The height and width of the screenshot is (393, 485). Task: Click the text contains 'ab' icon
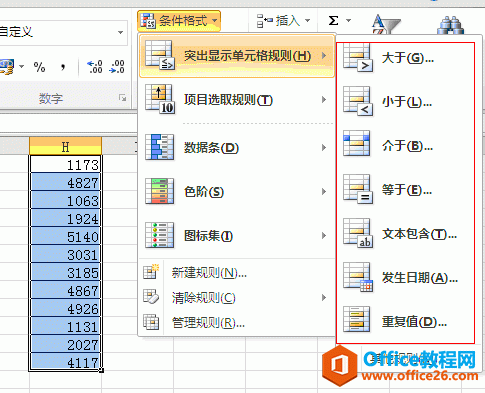[x=358, y=233]
